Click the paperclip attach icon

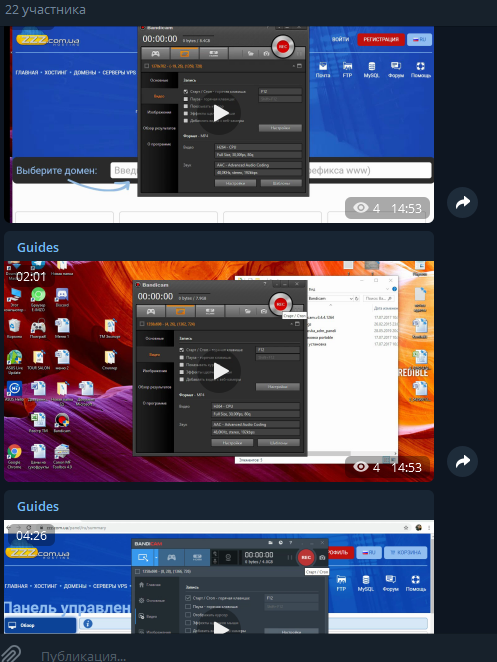[11, 654]
